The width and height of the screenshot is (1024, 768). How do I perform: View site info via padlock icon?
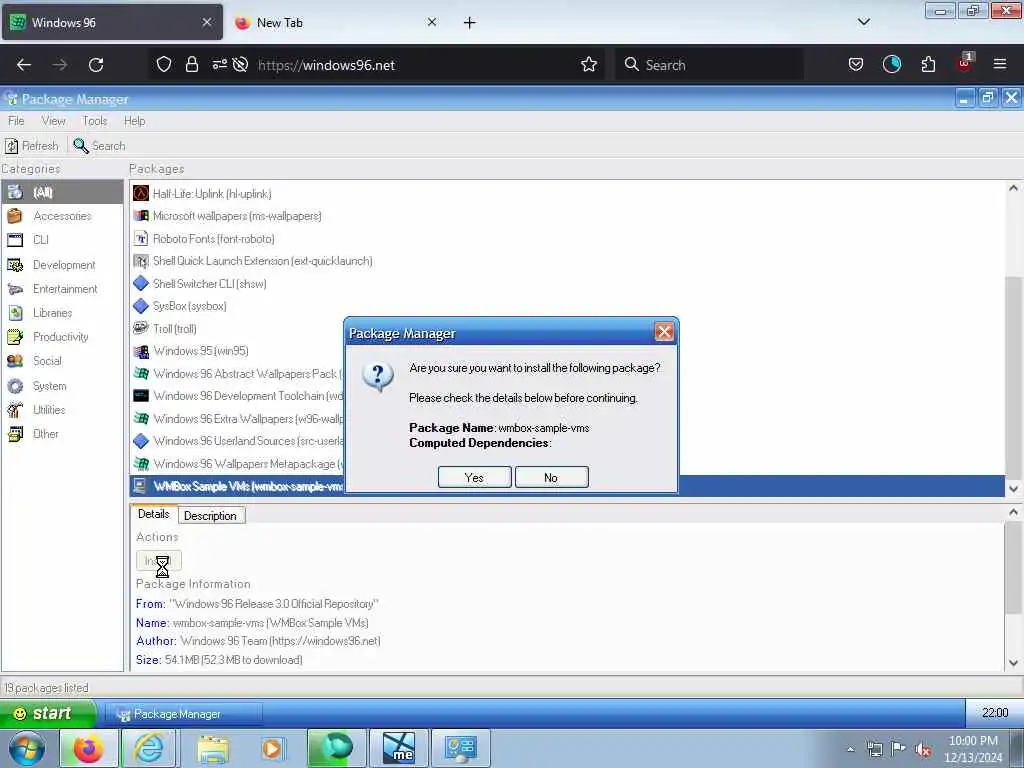[192, 65]
